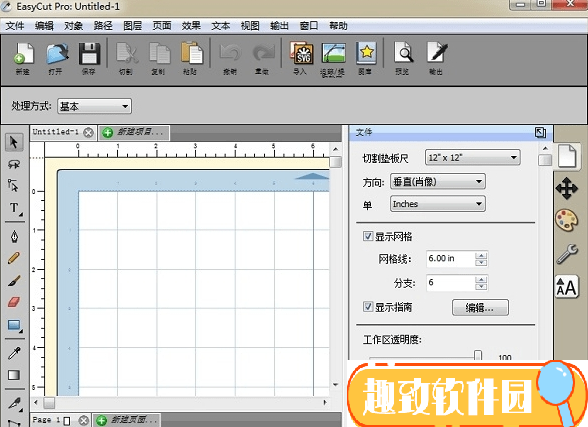The height and width of the screenshot is (427, 588).
Task: Open the 方向 orientation dropdown
Action: (438, 182)
